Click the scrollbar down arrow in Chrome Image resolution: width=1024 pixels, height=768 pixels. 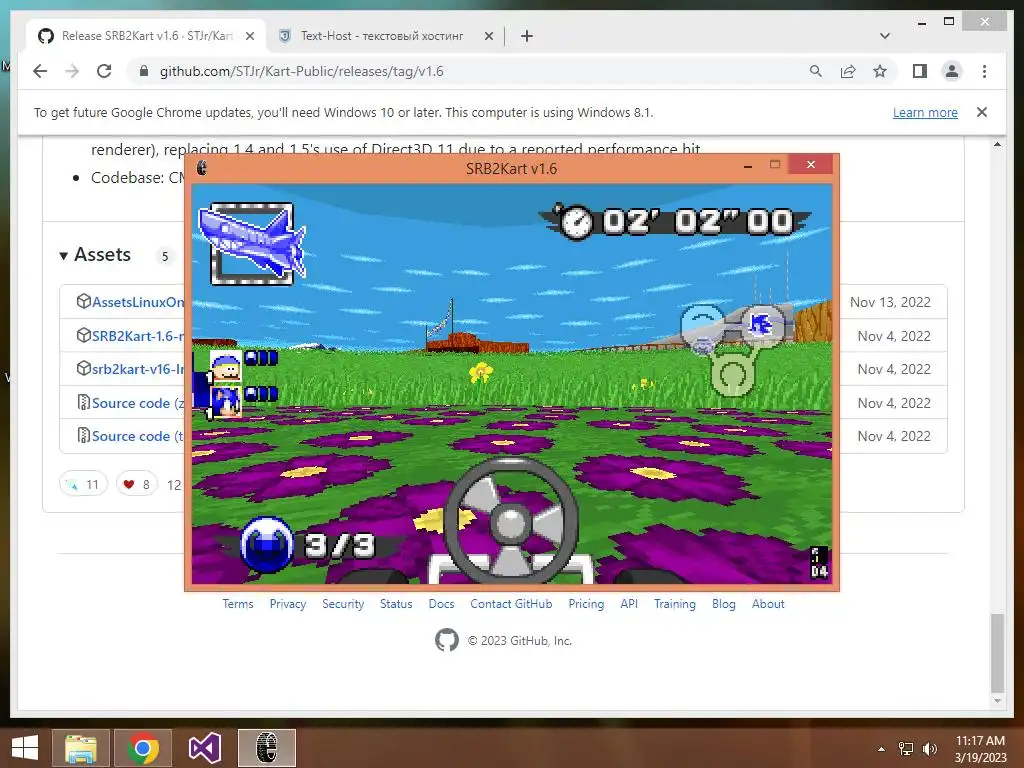pos(997,701)
